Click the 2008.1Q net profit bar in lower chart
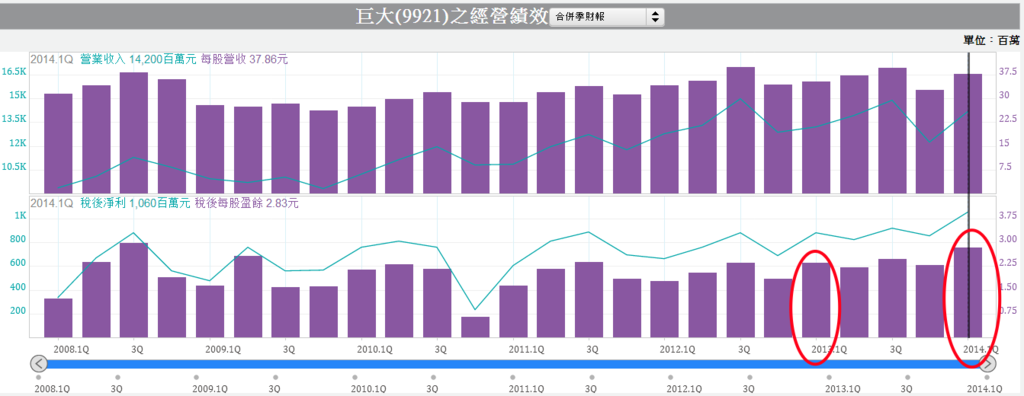The height and width of the screenshot is (396, 1024). (58, 318)
